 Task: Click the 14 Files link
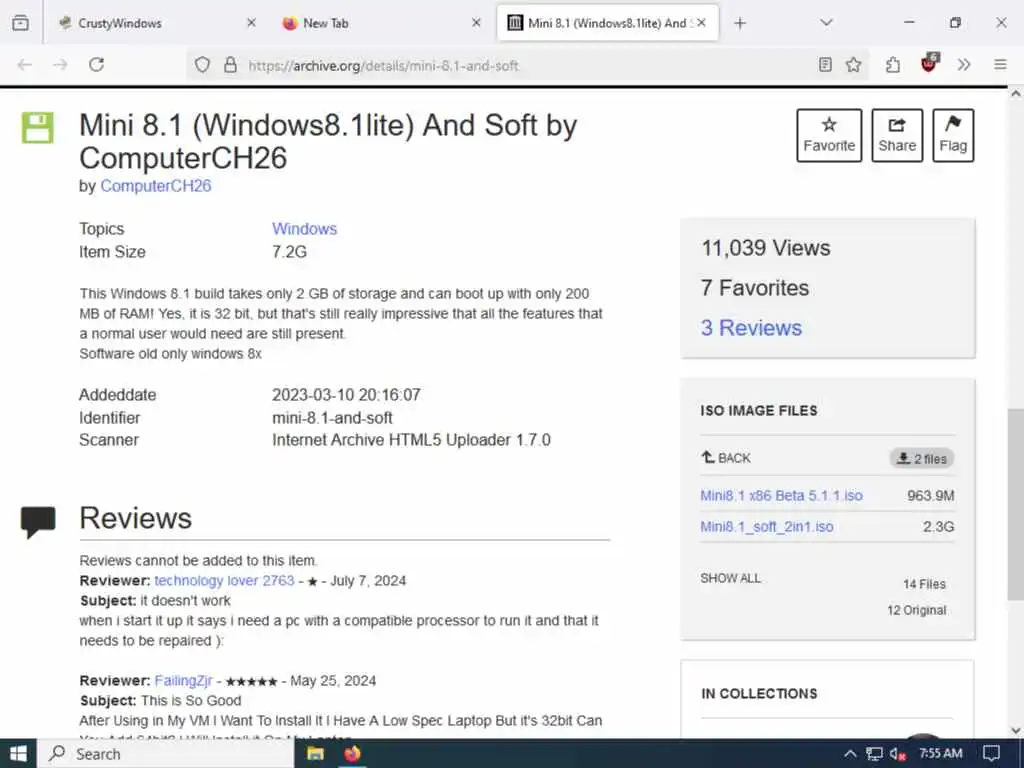point(924,584)
